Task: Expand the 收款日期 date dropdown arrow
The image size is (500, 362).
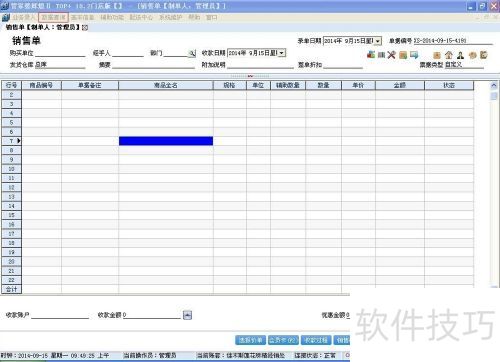Action: 282,53
